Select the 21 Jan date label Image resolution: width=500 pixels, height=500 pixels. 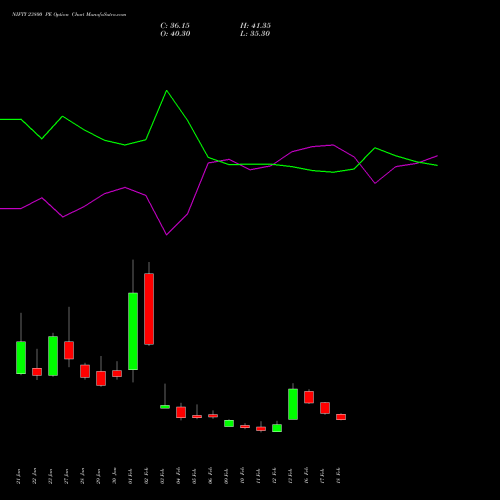(x=18, y=476)
